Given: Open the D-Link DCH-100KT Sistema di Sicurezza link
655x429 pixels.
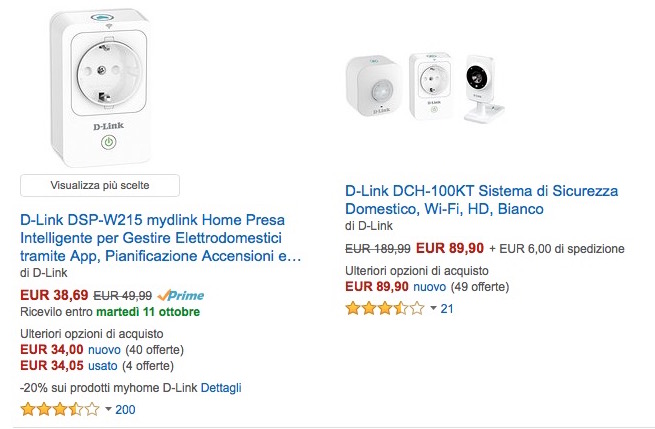Looking at the screenshot, I should (x=481, y=200).
